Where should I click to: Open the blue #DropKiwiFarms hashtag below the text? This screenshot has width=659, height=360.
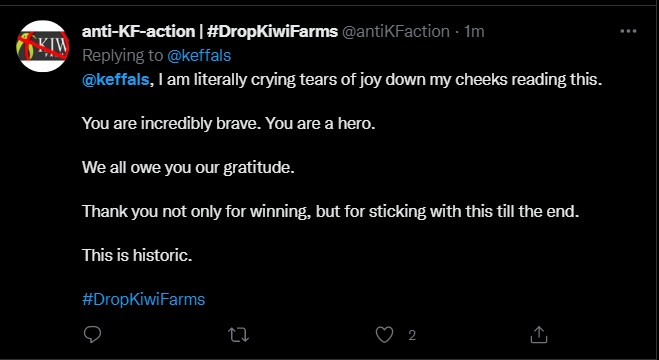click(x=143, y=300)
